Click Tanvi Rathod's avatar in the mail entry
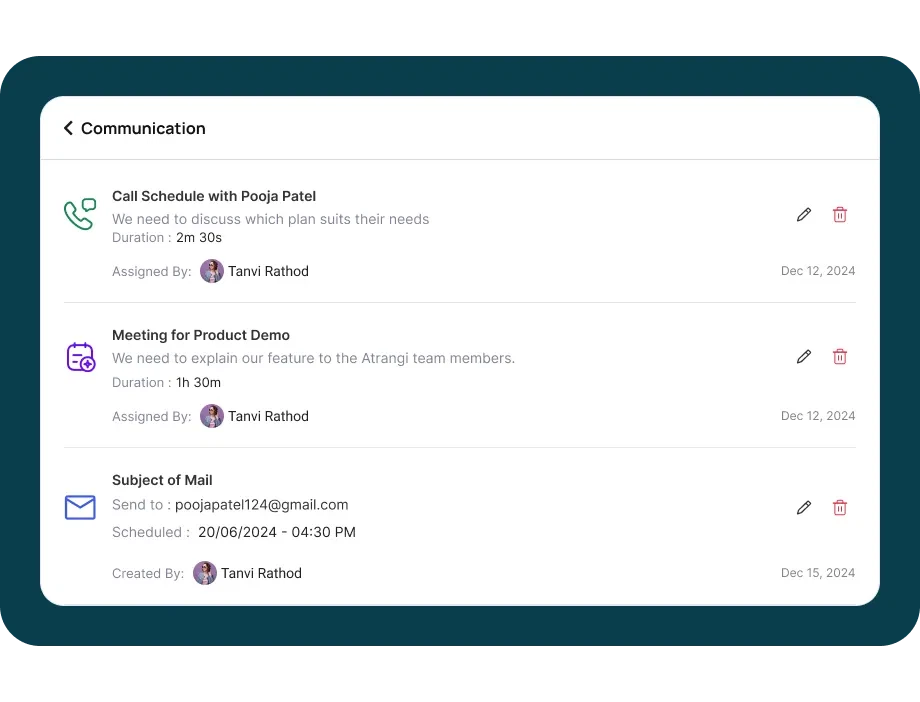Image resolution: width=920 pixels, height=702 pixels. tap(205, 573)
